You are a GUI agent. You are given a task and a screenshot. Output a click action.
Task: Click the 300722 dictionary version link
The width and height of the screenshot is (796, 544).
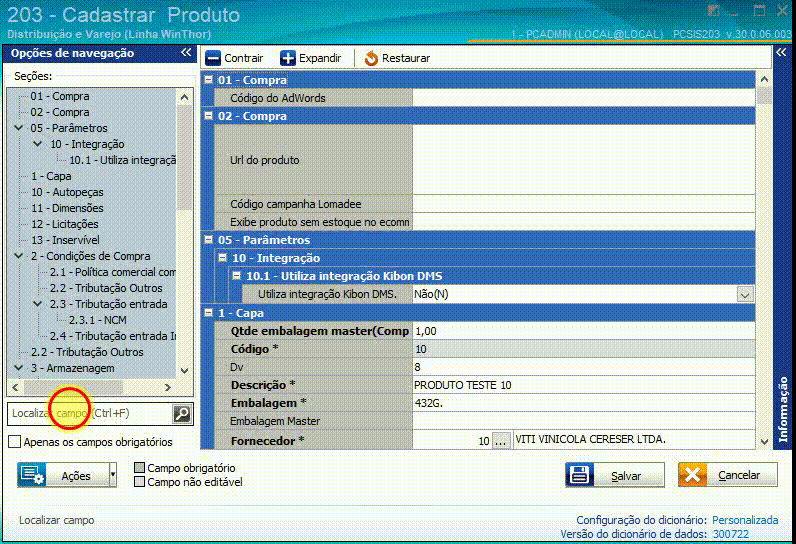pyautogui.click(x=731, y=534)
